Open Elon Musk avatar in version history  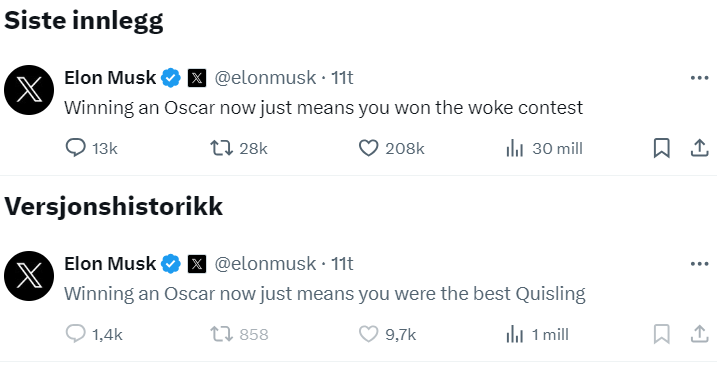pos(29,276)
